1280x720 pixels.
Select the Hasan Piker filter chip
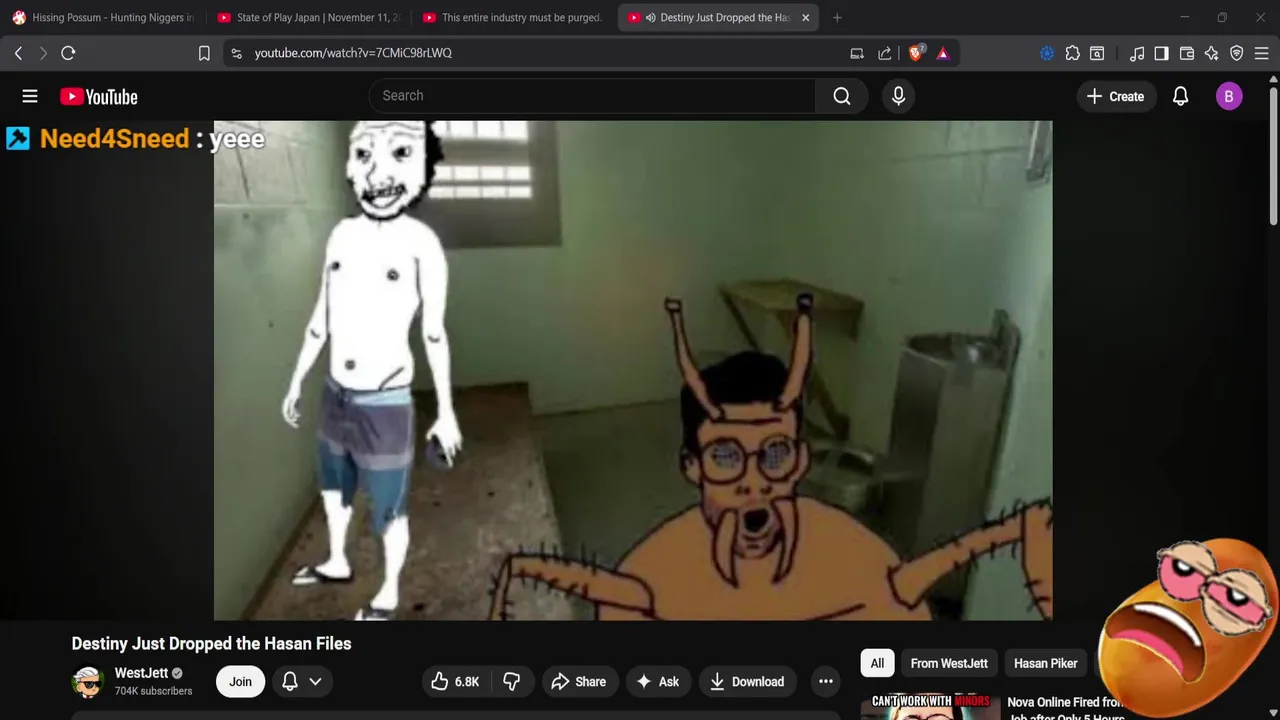[1045, 663]
